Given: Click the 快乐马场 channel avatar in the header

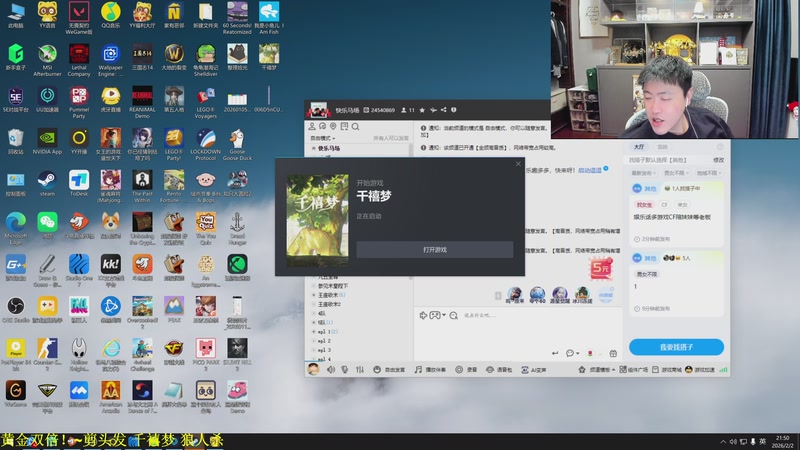Looking at the screenshot, I should tap(318, 110).
